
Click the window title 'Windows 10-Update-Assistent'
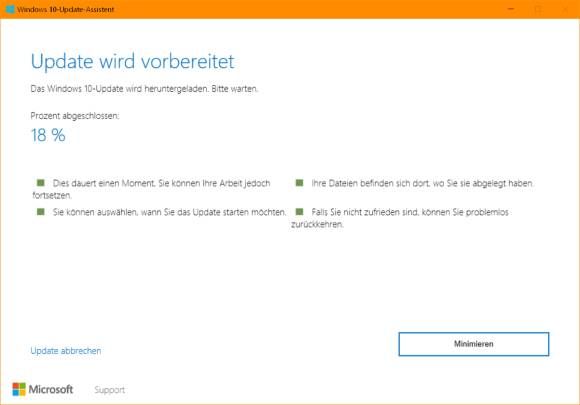point(66,10)
